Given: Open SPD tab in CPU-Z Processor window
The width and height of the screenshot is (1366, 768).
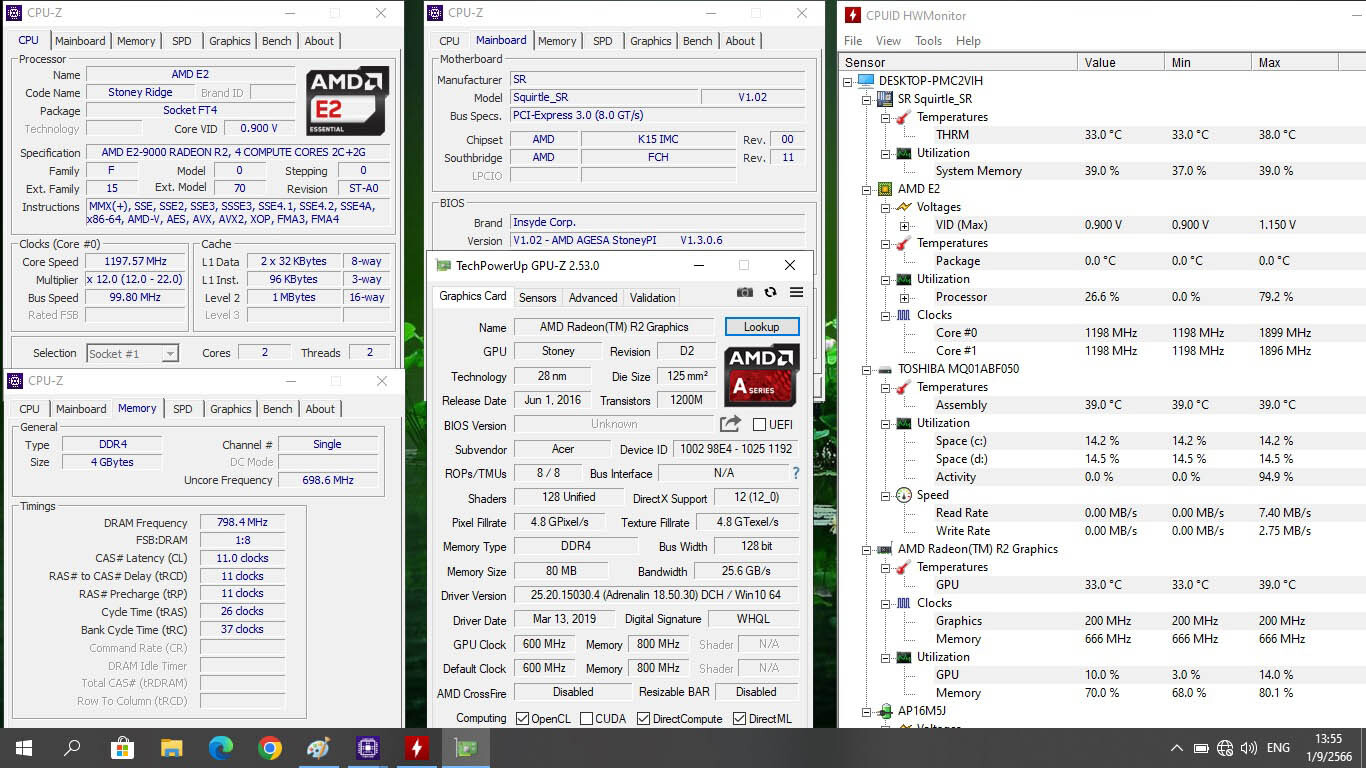Looking at the screenshot, I should pos(181,41).
